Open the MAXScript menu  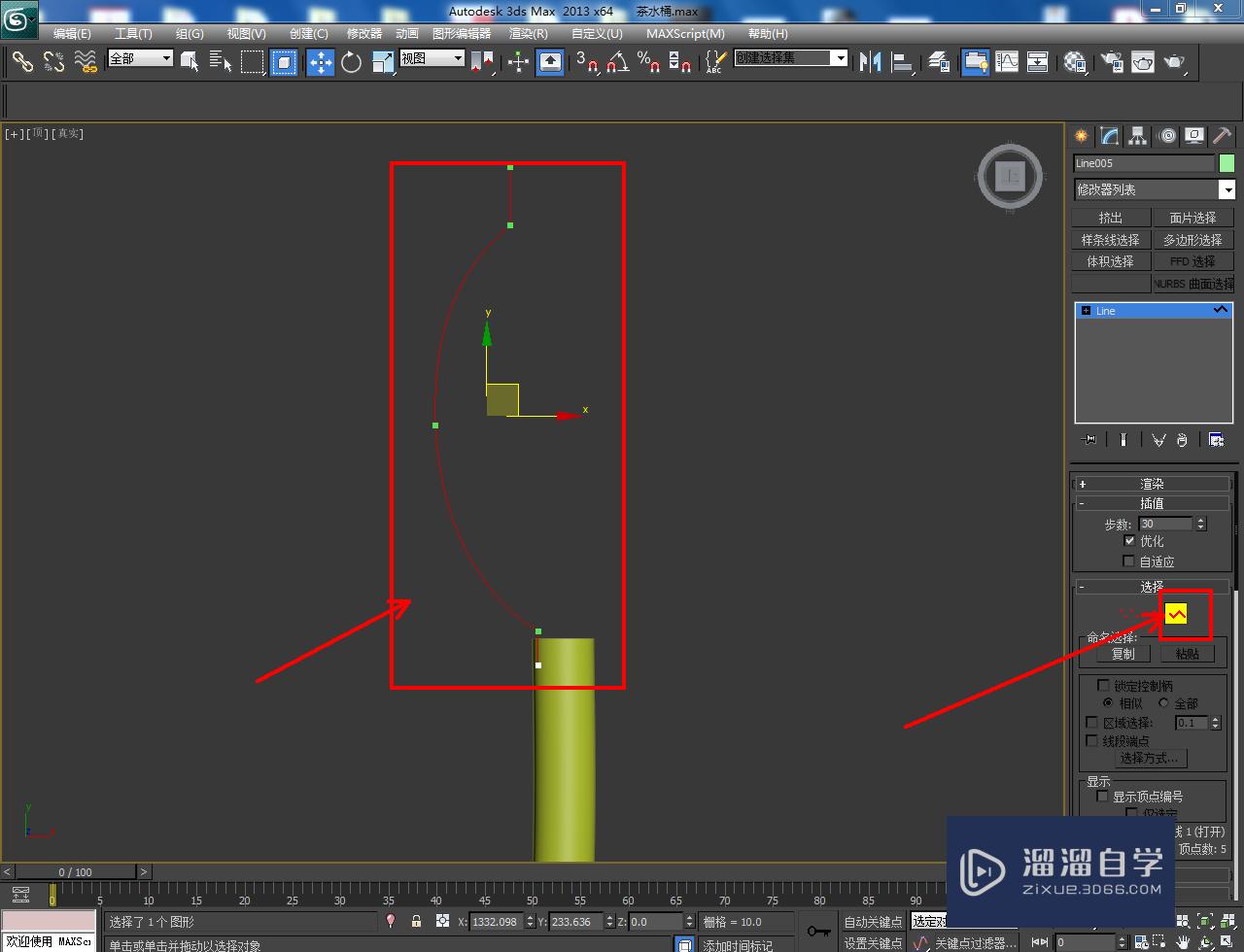point(685,33)
